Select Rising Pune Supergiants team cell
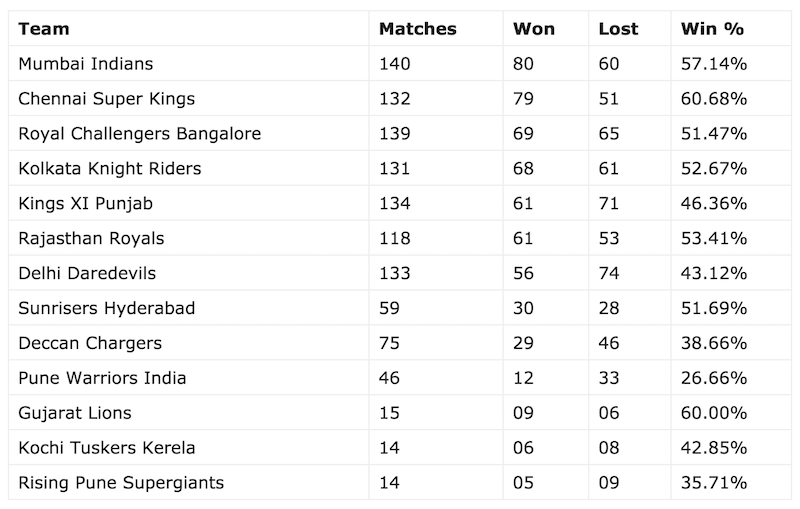Image resolution: width=800 pixels, height=509 pixels. tap(121, 484)
